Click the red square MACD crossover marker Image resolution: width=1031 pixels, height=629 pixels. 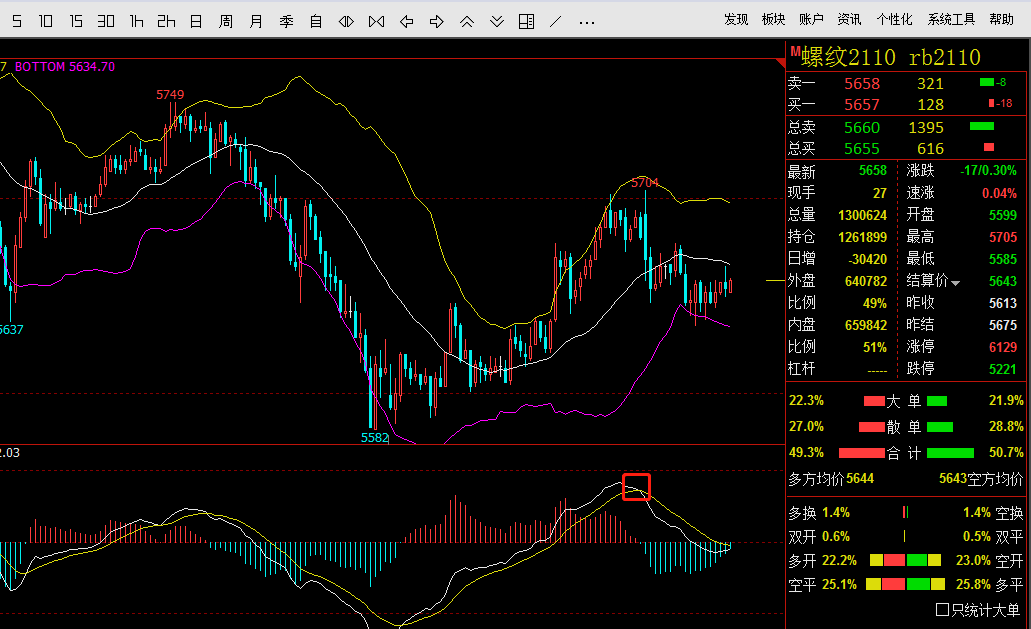pyautogui.click(x=636, y=487)
